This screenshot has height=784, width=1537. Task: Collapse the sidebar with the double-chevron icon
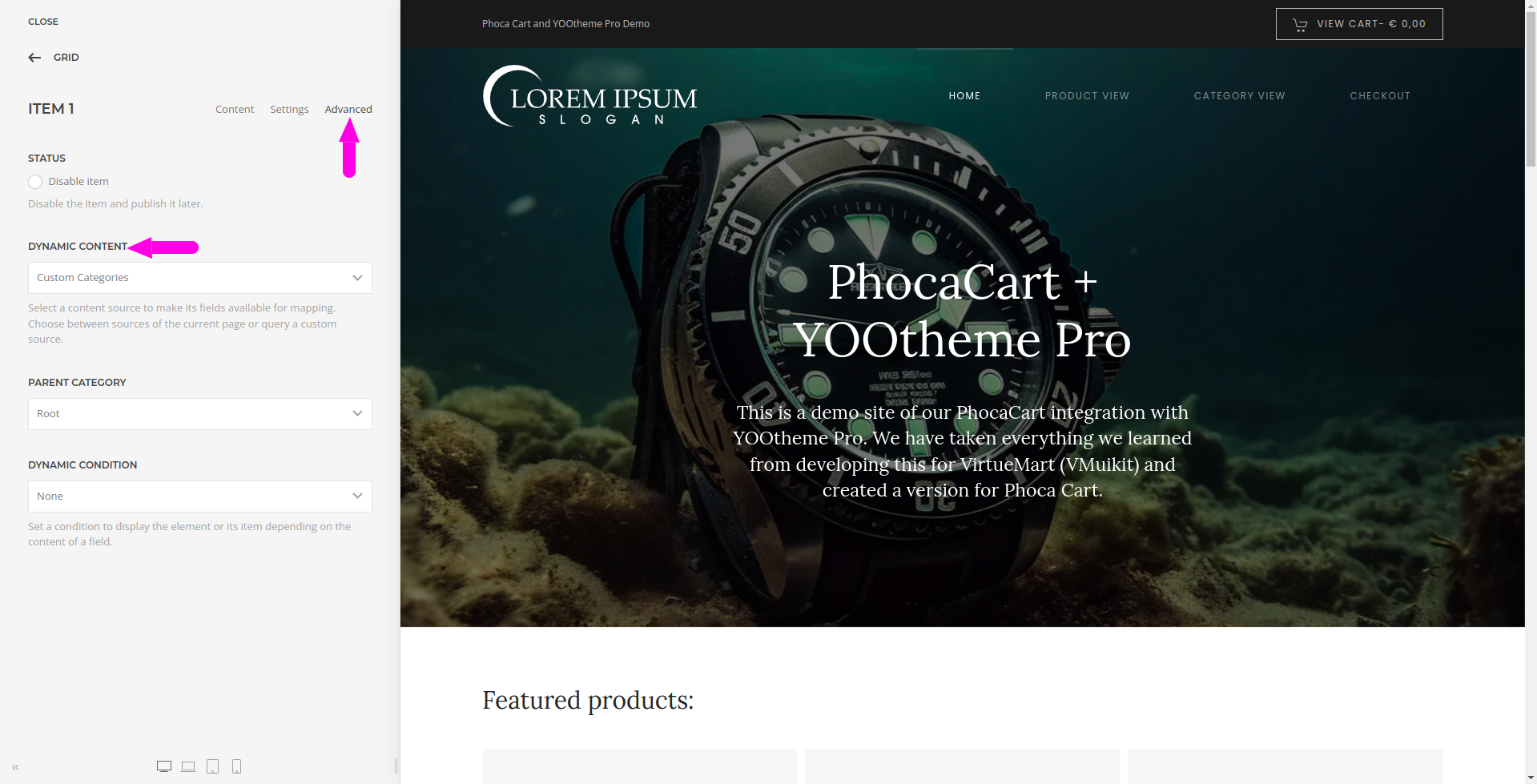(15, 767)
